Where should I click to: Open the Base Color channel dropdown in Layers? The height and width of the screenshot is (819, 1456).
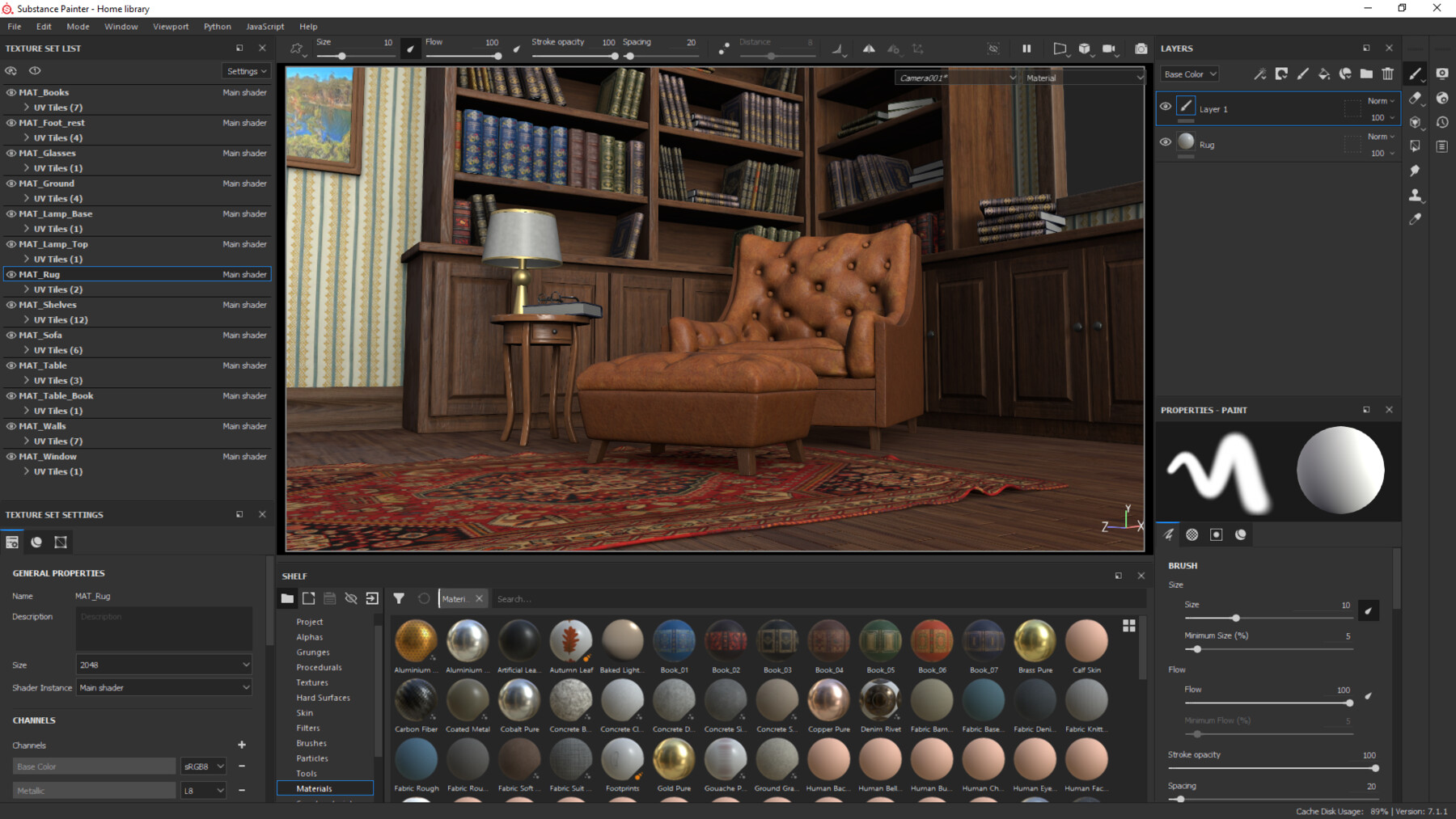tap(1188, 74)
